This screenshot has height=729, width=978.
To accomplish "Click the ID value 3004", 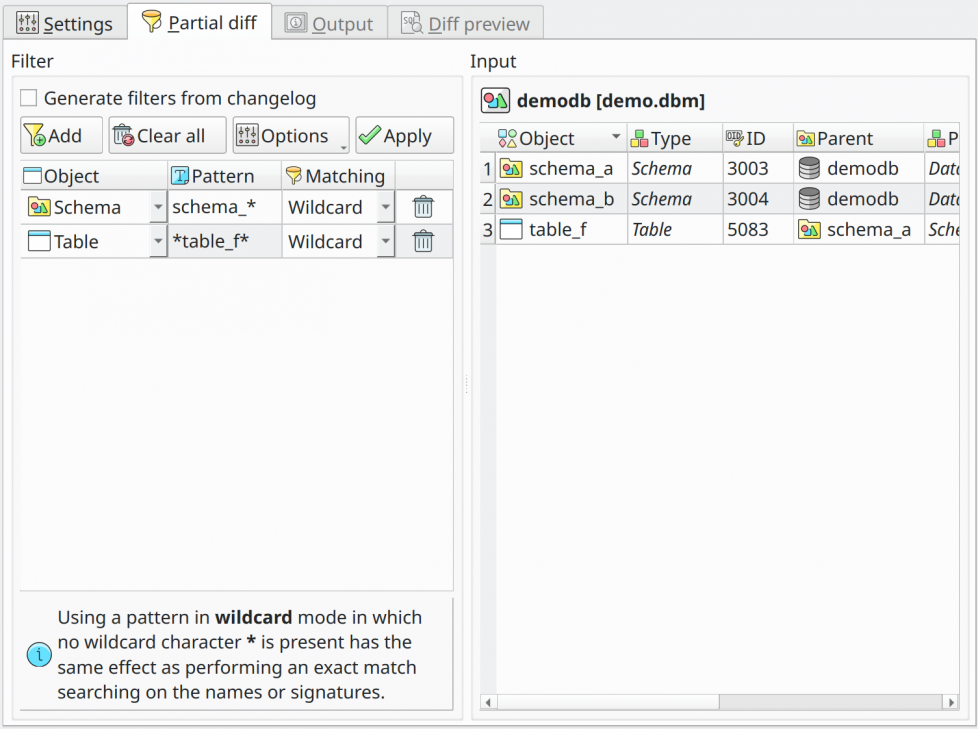I will pyautogui.click(x=748, y=199).
